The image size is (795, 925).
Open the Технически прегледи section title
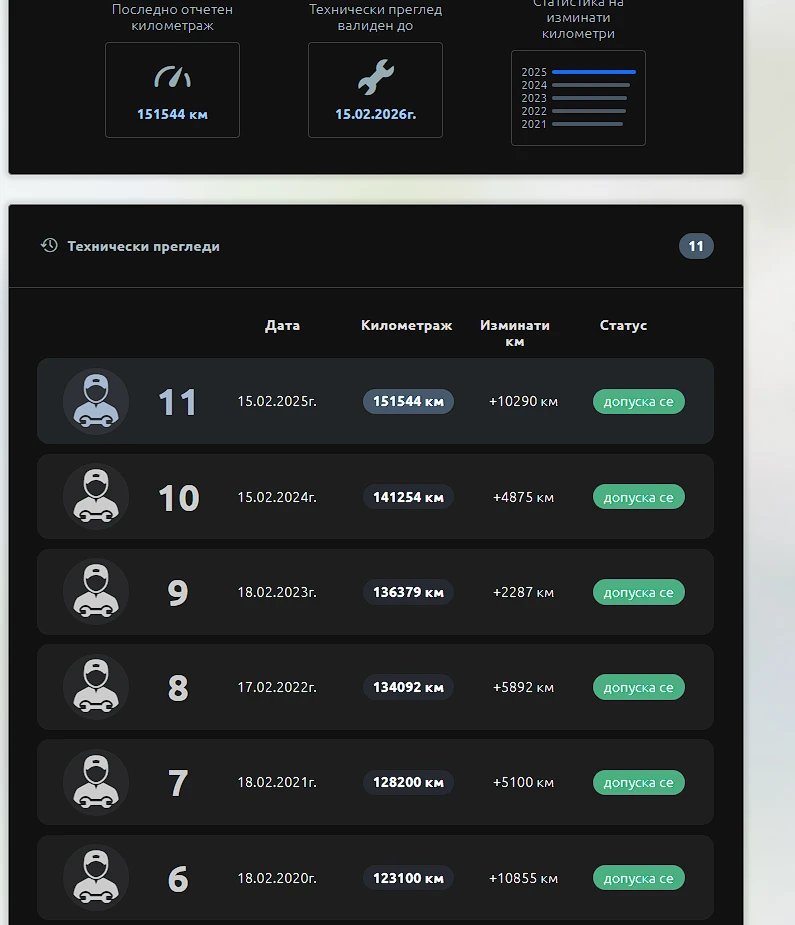tap(143, 246)
